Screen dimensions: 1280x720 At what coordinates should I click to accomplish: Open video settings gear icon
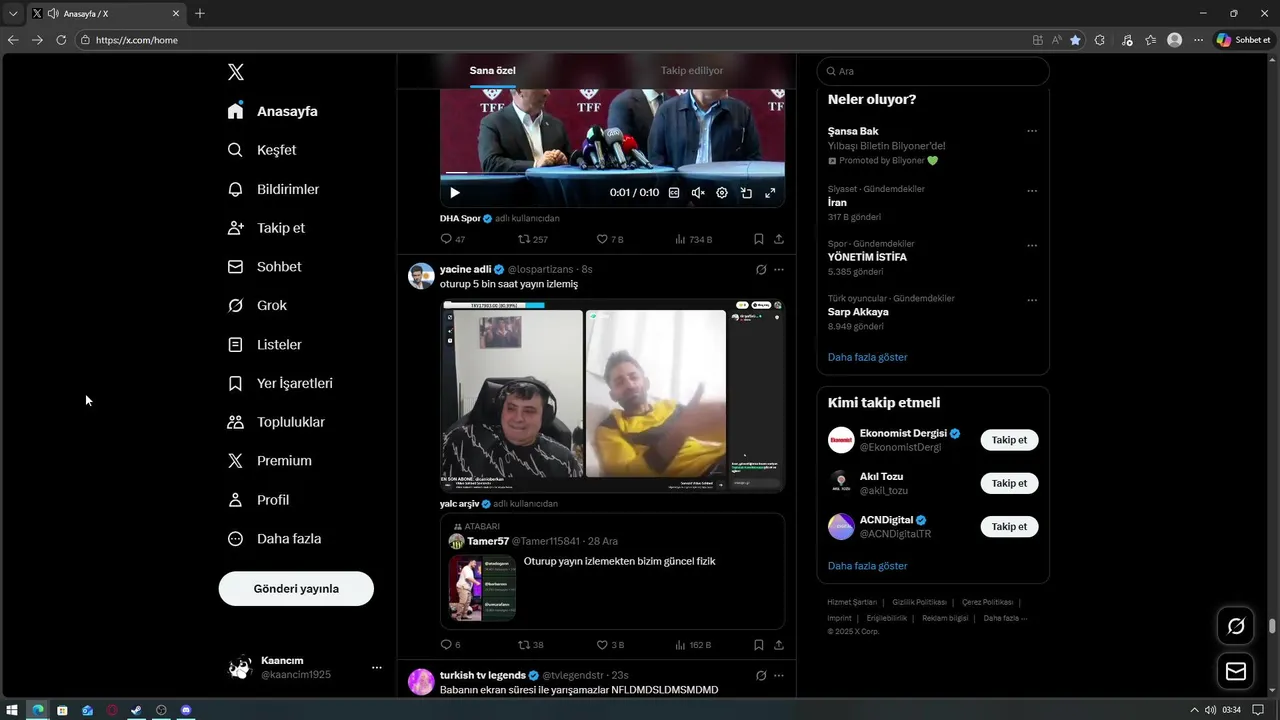(722, 193)
